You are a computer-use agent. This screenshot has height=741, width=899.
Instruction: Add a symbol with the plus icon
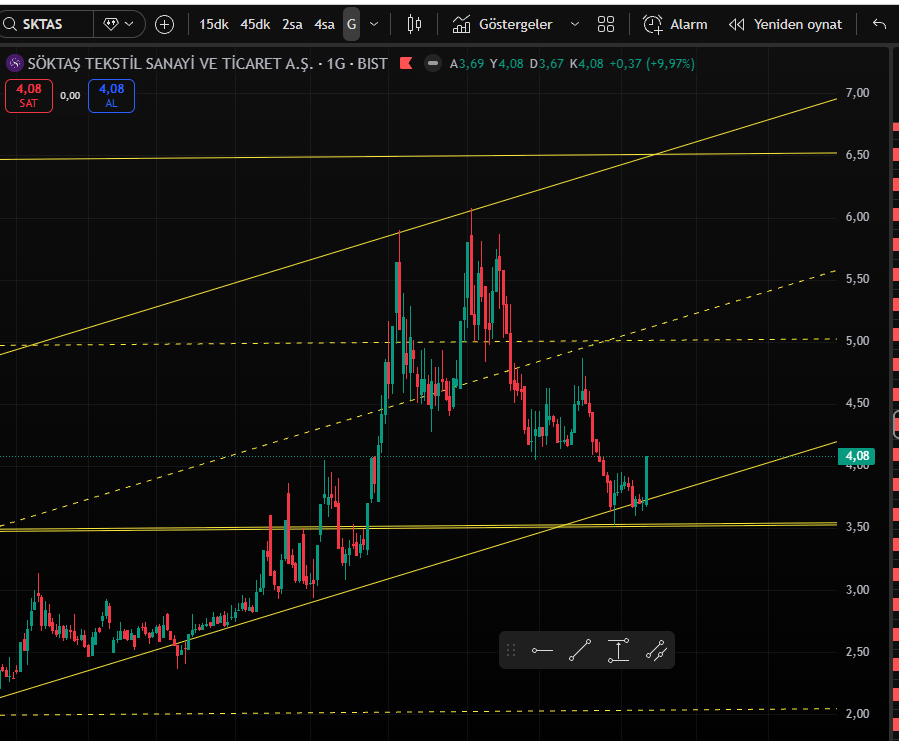point(165,24)
